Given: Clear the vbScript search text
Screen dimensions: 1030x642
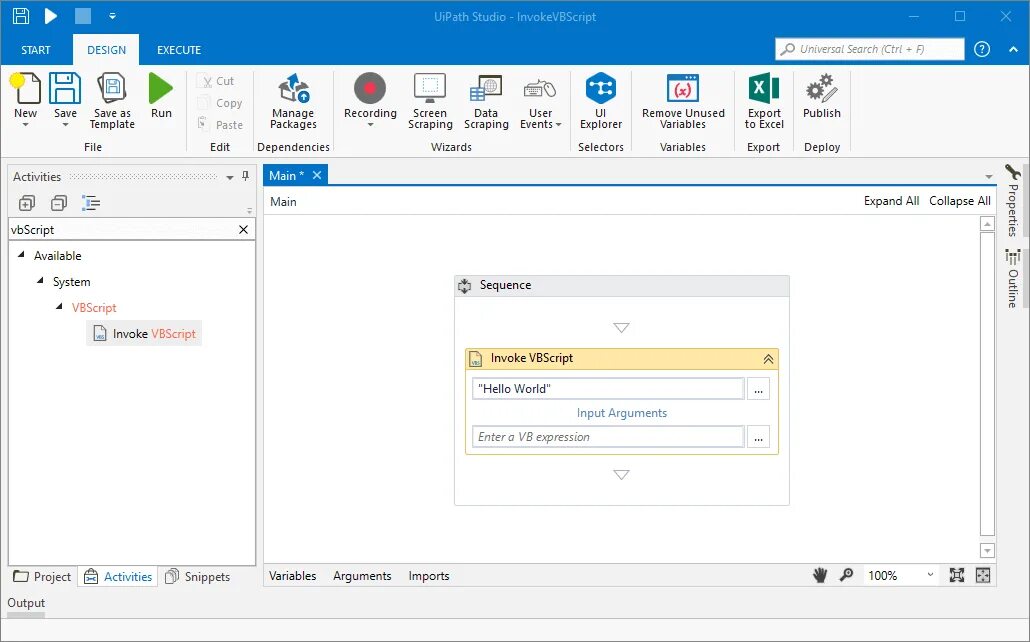Looking at the screenshot, I should tap(243, 229).
